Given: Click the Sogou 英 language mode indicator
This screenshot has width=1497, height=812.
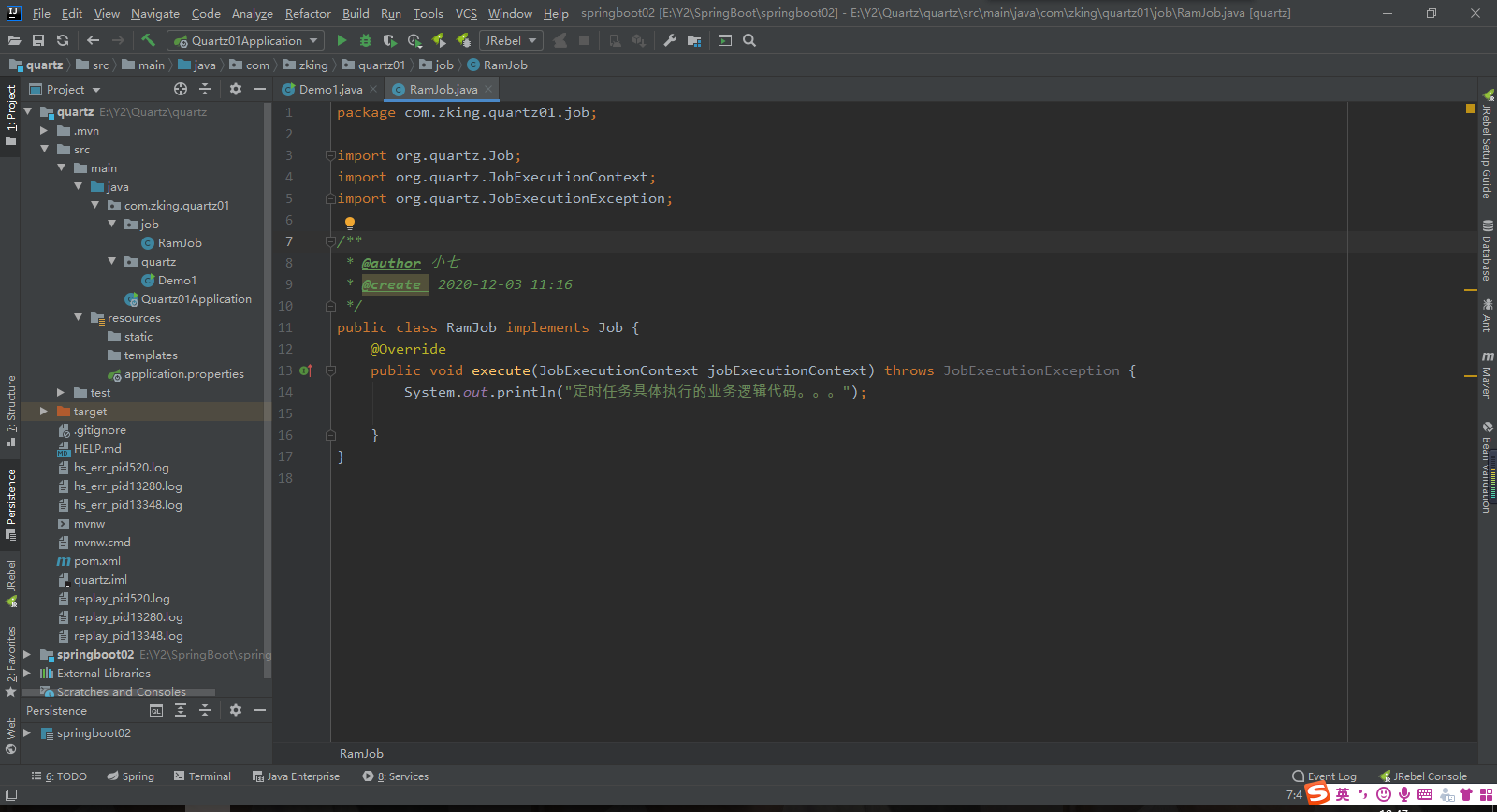Looking at the screenshot, I should pos(1343,794).
